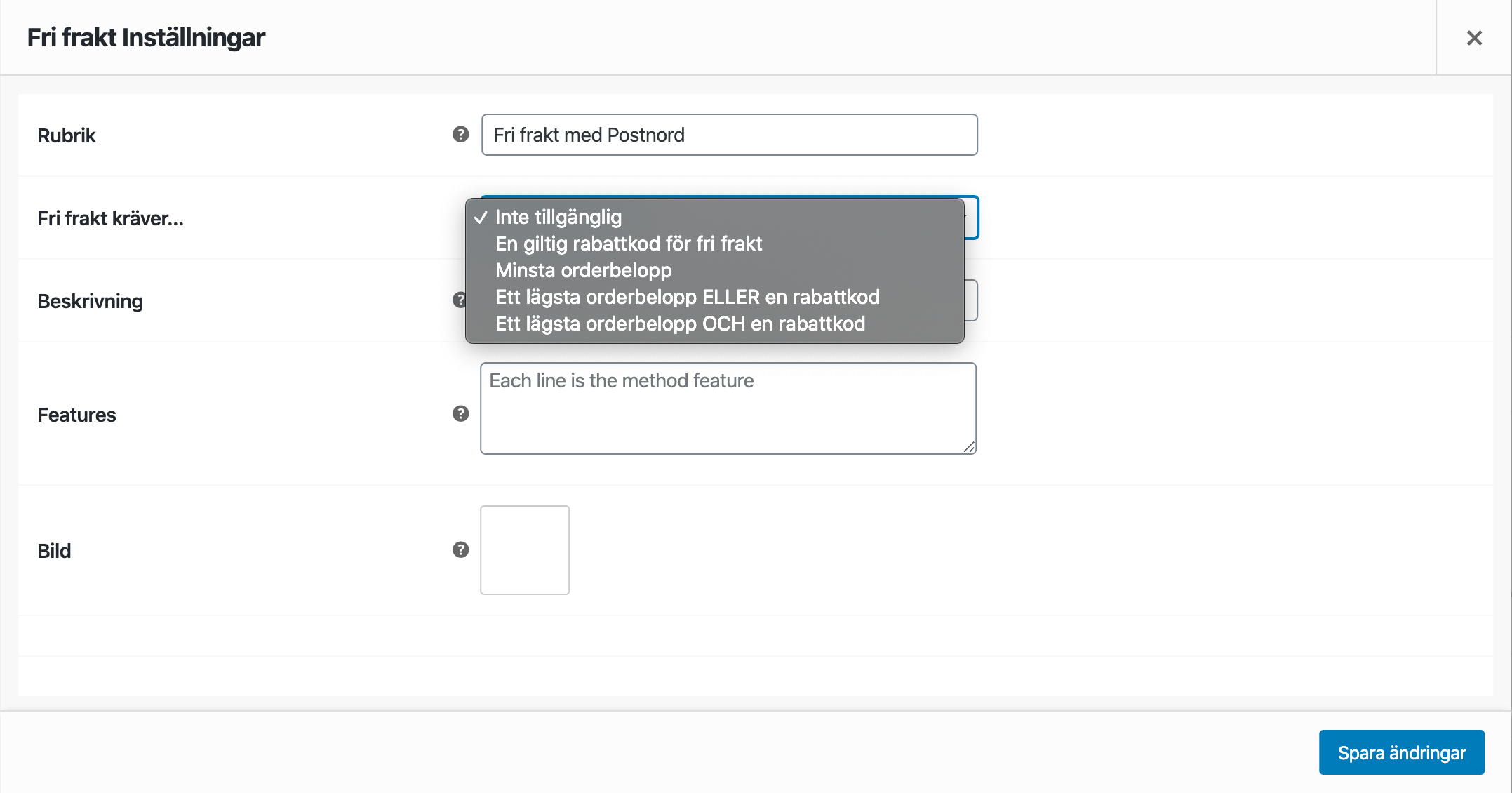
Task: Choose "En giltig rabattkod för fri frakt"
Action: [628, 244]
